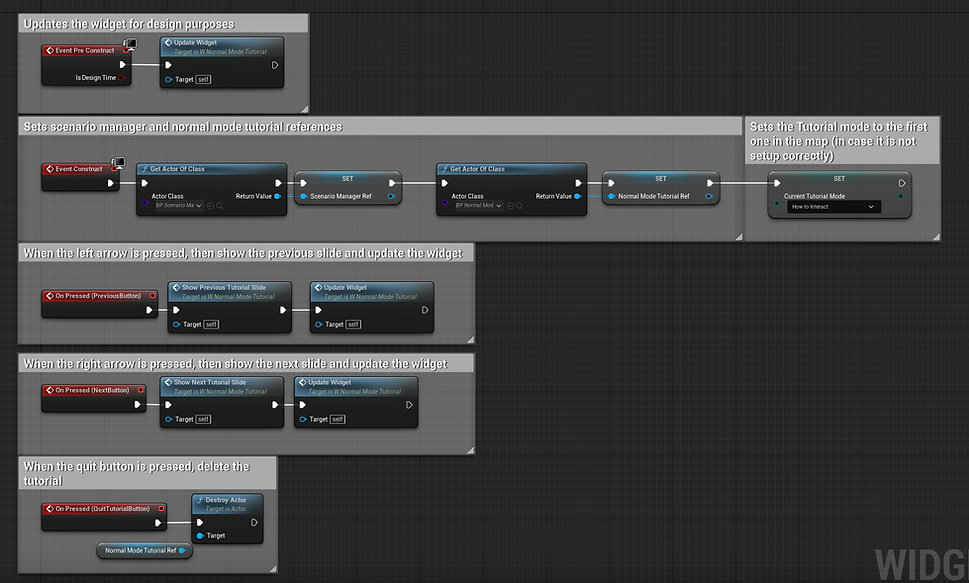
Task: Click the Normal Mode Tutorial Ref input pin on SET node
Action: pyautogui.click(x=612, y=197)
